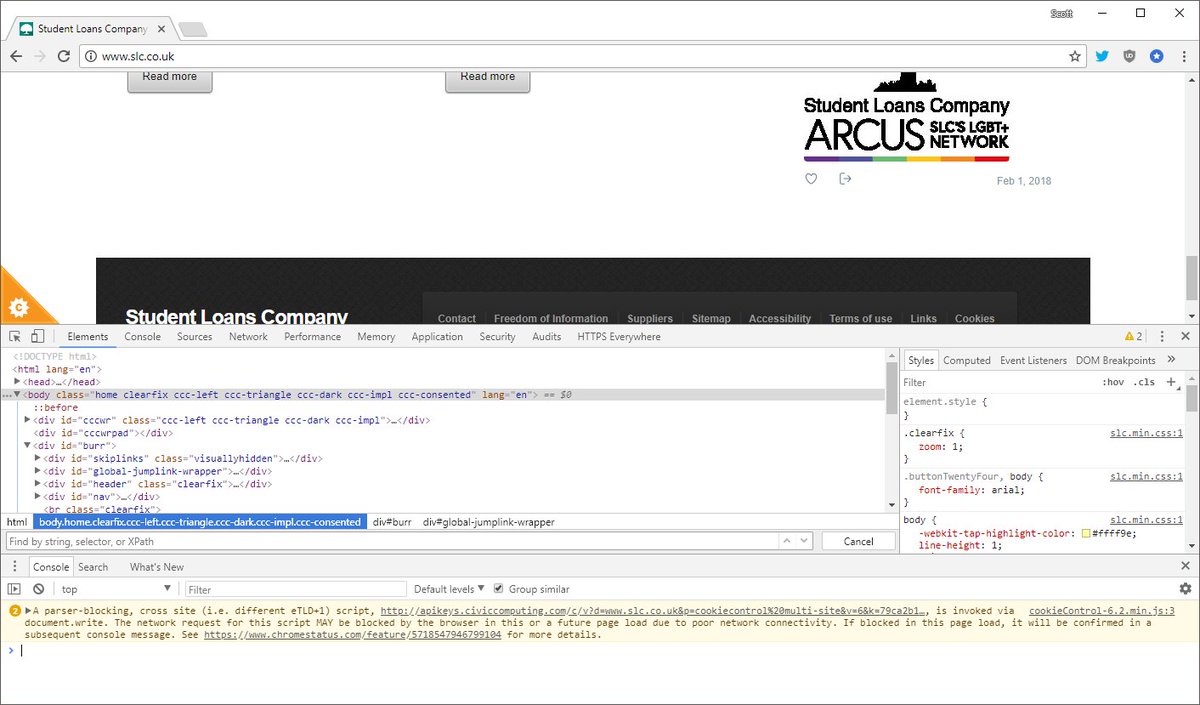Show more Styles pane tabs chevron
The width and height of the screenshot is (1200, 705).
(1171, 360)
